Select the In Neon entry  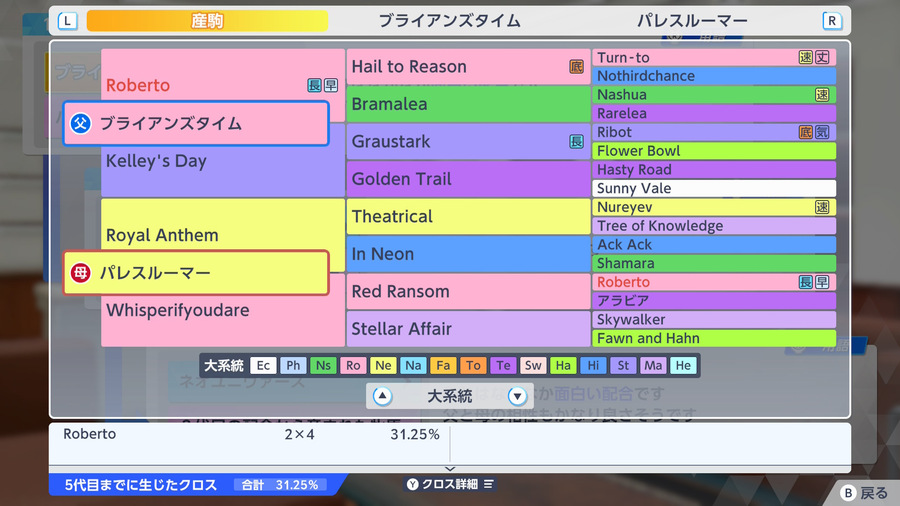(x=468, y=254)
